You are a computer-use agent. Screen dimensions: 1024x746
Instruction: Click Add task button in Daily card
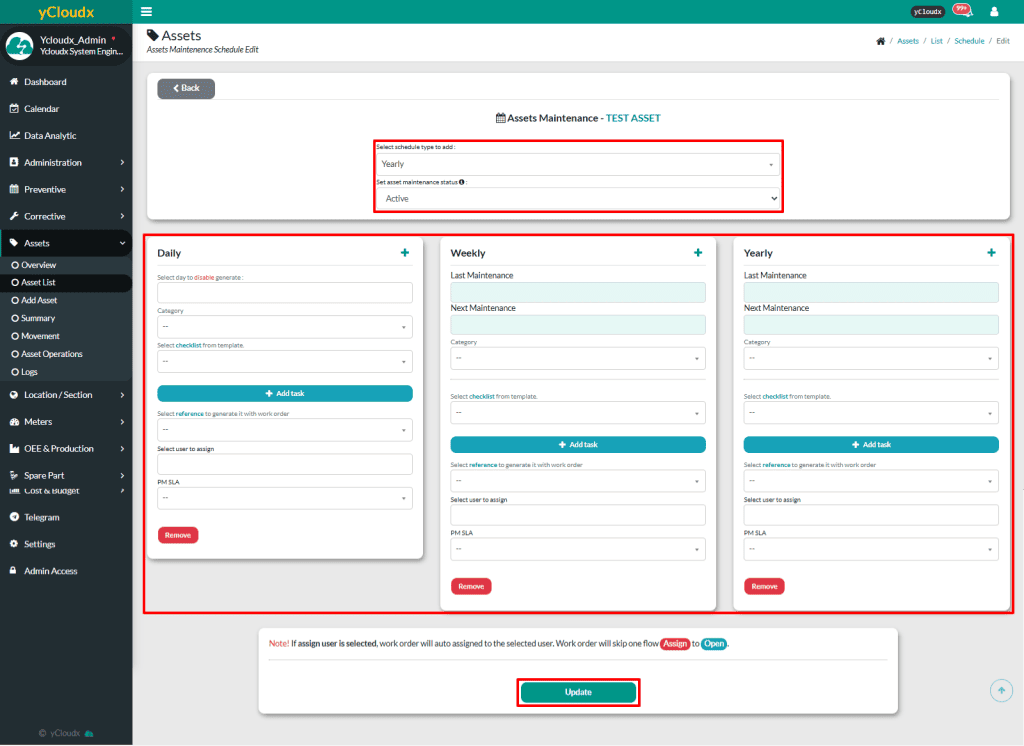coord(285,394)
